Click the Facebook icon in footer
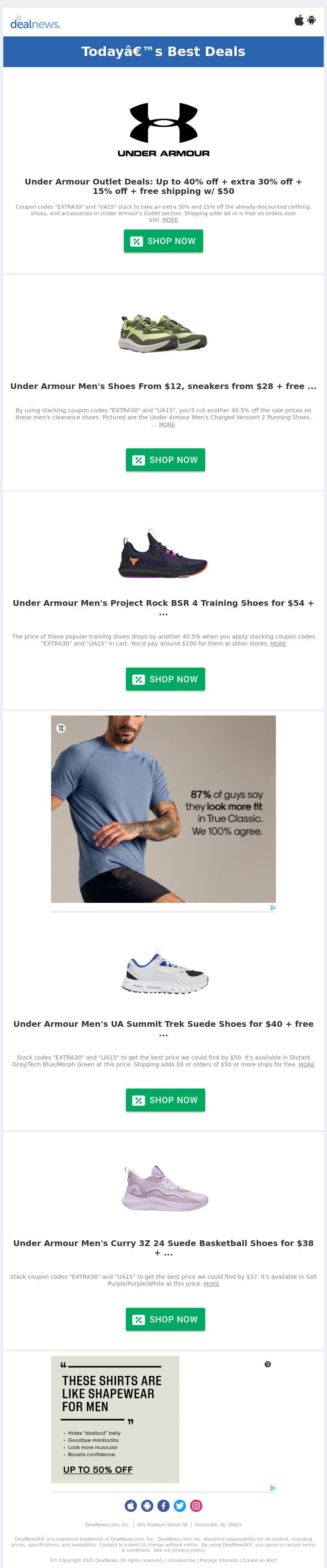Screen dimensions: 327x1568 (x=163, y=1505)
